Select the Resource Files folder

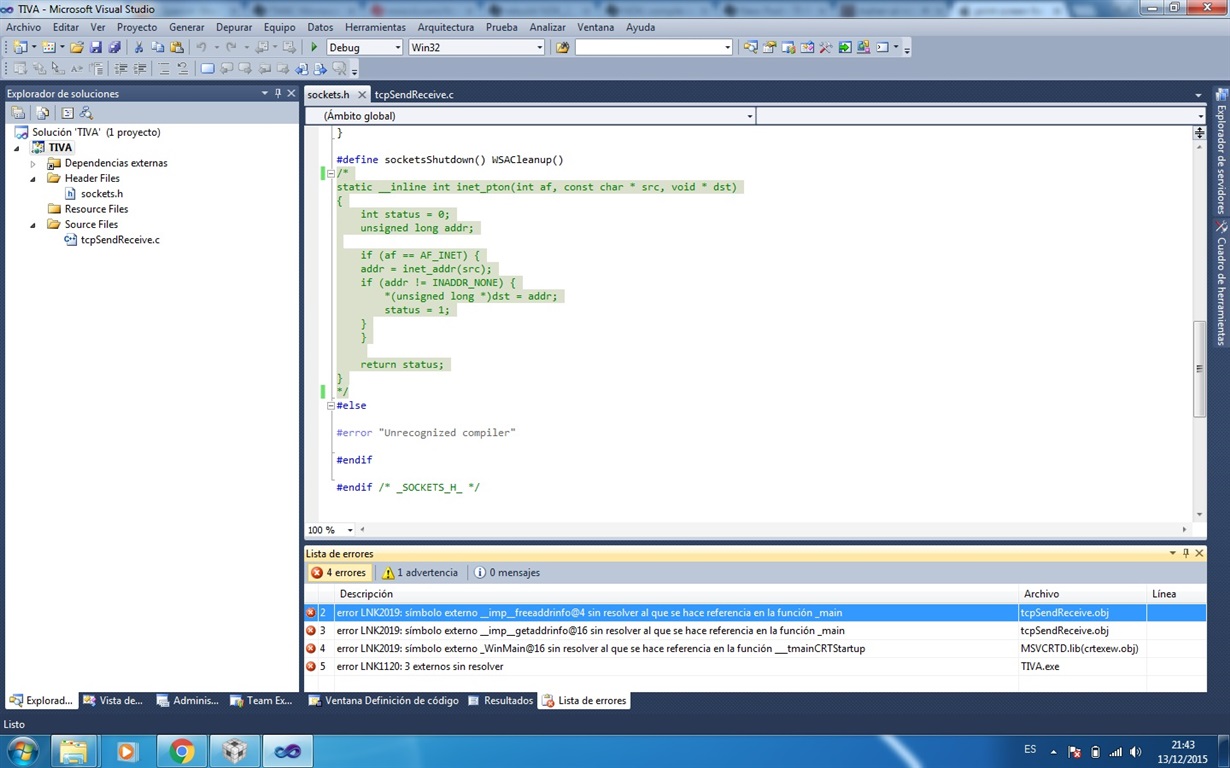(x=96, y=209)
